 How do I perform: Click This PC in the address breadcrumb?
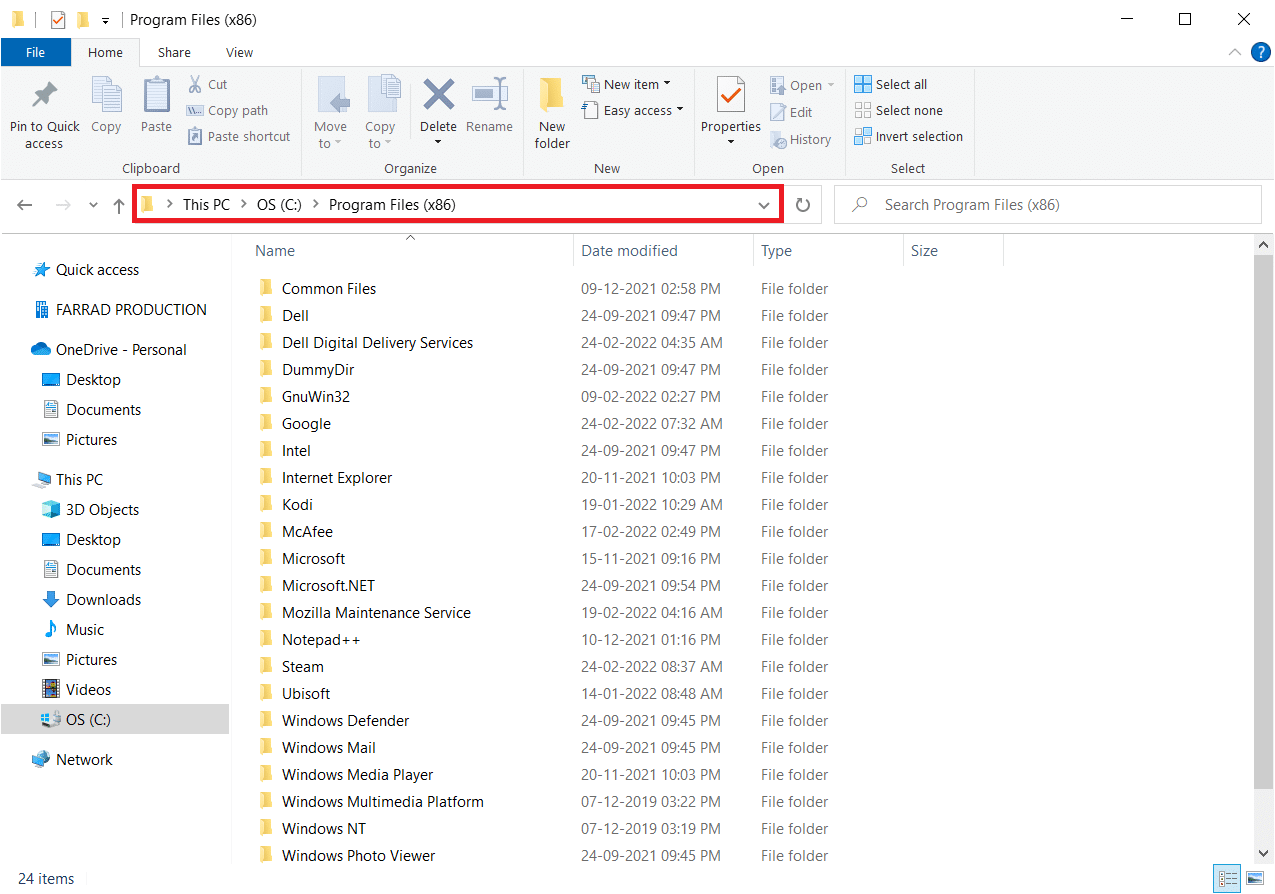(206, 205)
